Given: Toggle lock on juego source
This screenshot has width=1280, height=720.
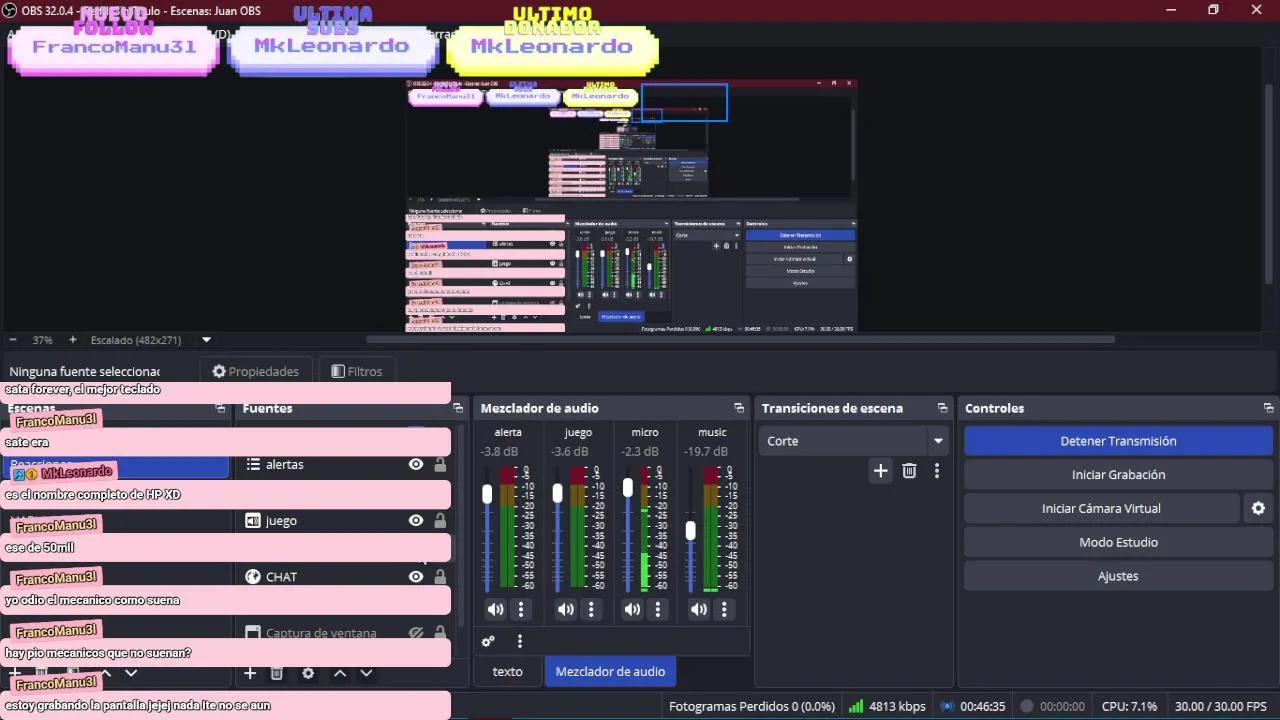Looking at the screenshot, I should click(440, 520).
